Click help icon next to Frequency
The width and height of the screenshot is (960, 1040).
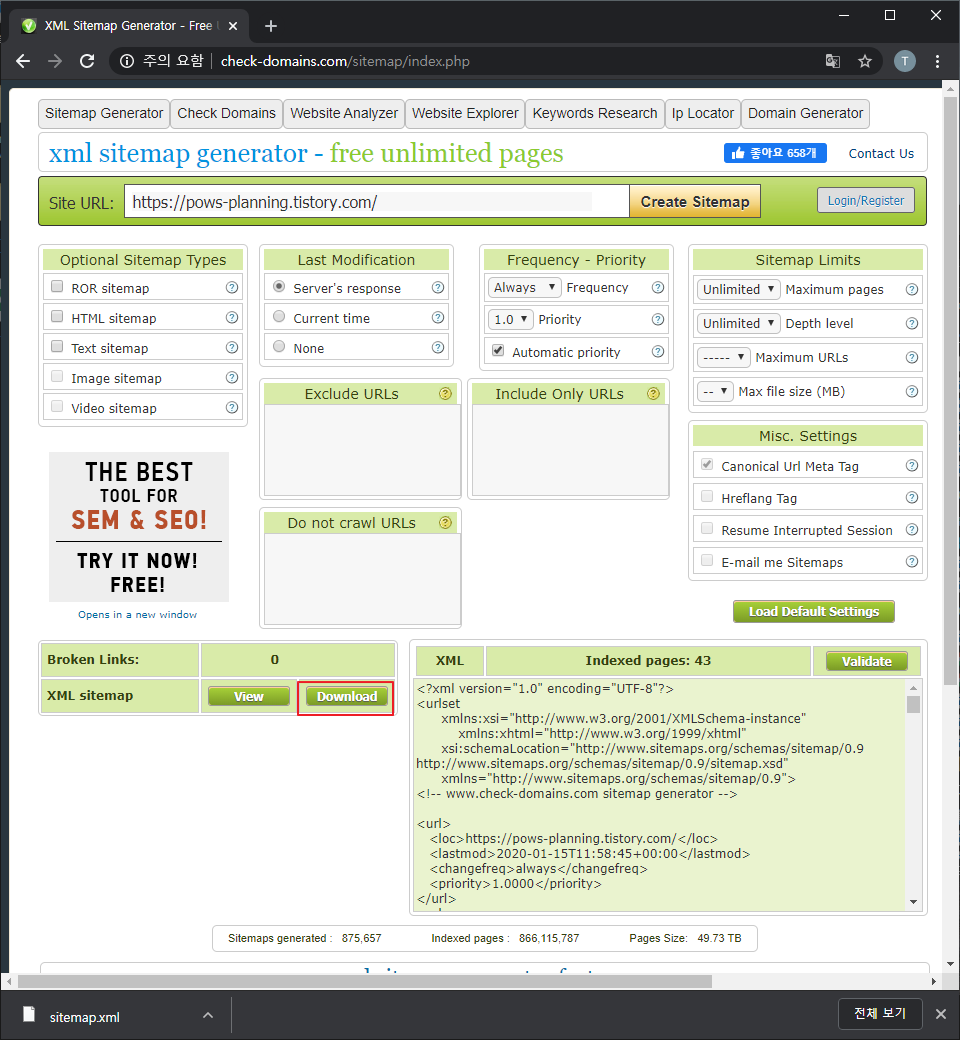pos(657,287)
